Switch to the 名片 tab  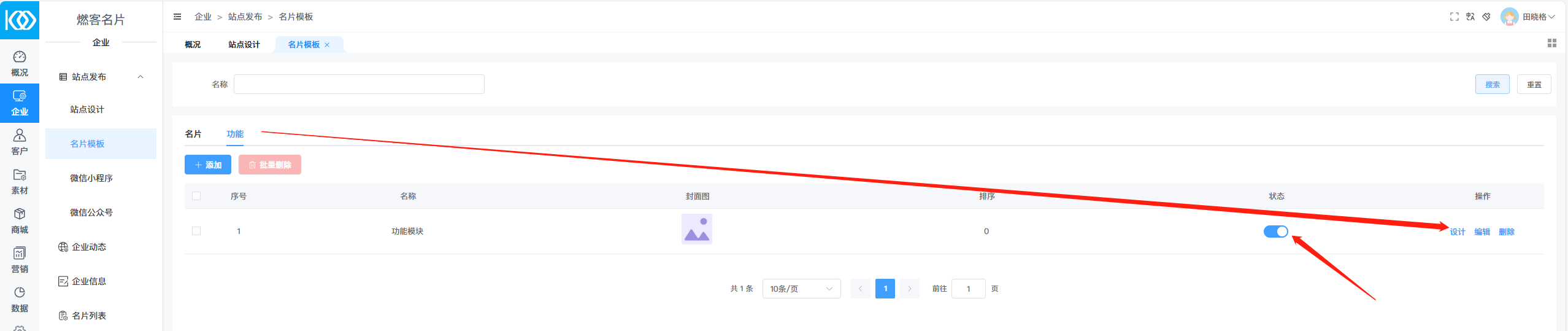pyautogui.click(x=193, y=134)
